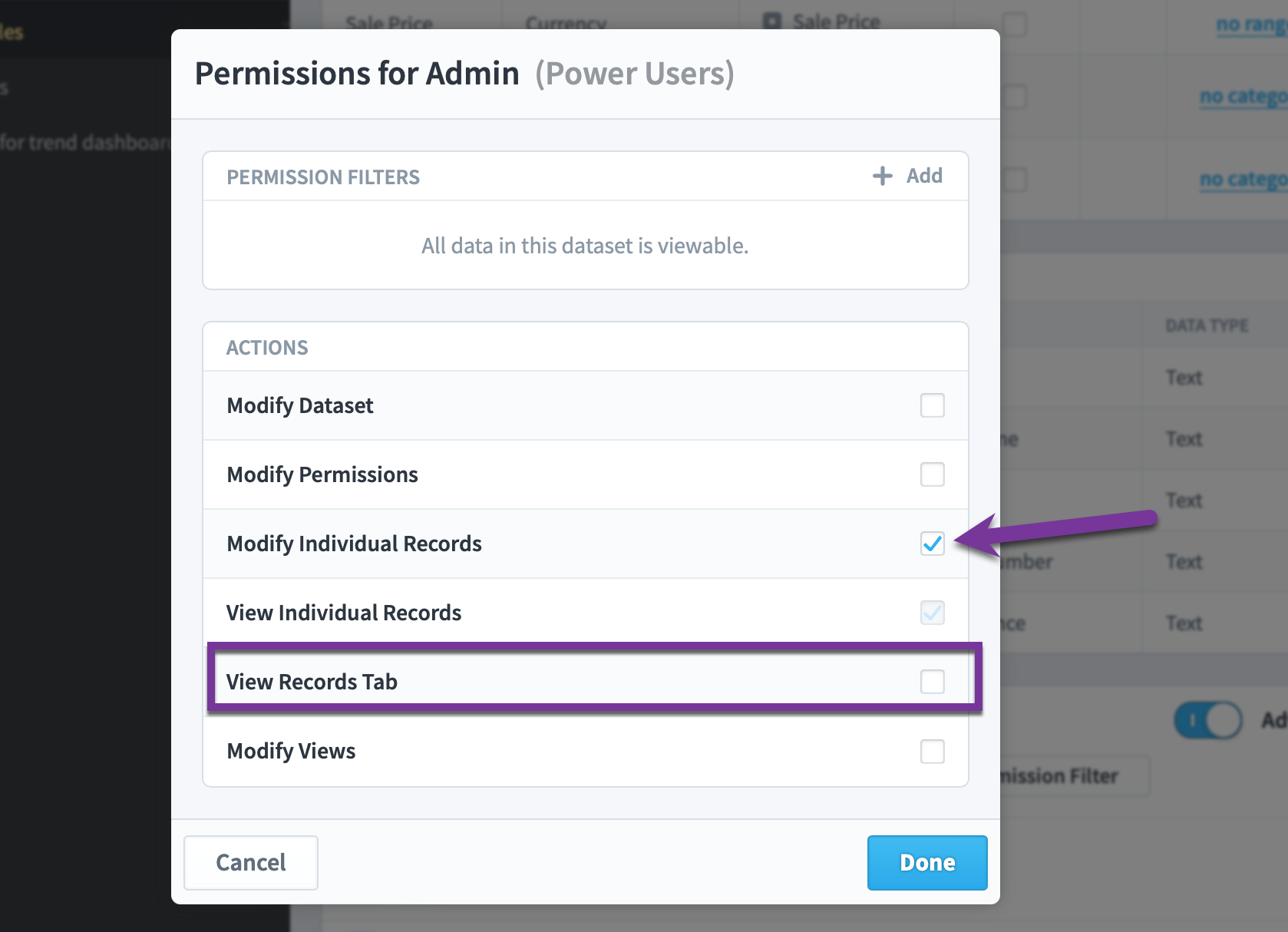Click the second 'no category' link

tap(1243, 179)
